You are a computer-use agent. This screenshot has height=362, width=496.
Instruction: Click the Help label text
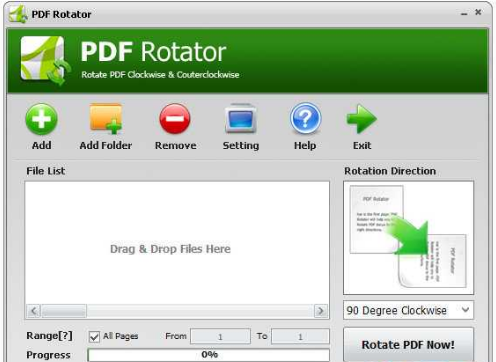point(305,146)
